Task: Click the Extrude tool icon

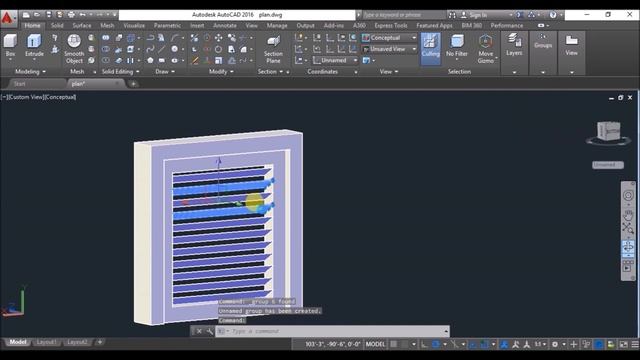Action: click(x=34, y=42)
